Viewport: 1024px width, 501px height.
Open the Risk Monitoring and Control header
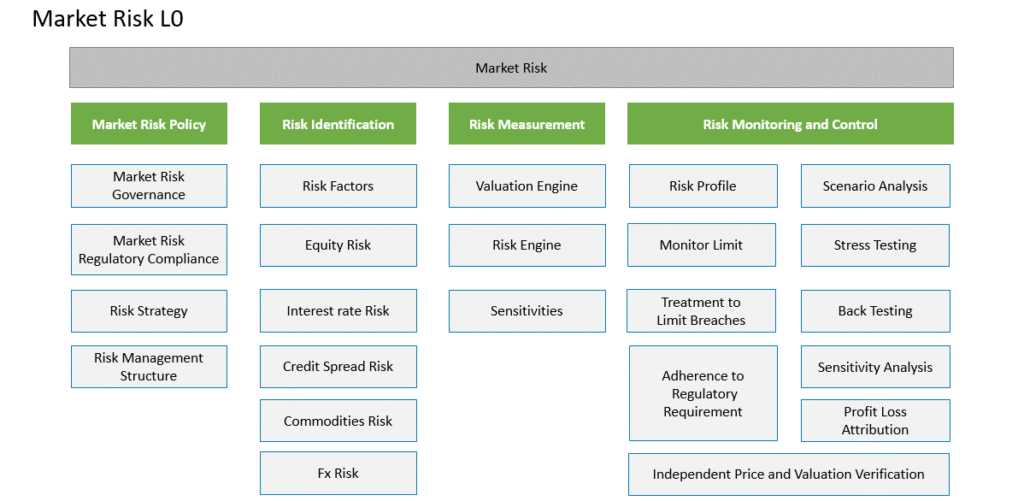[x=790, y=123]
